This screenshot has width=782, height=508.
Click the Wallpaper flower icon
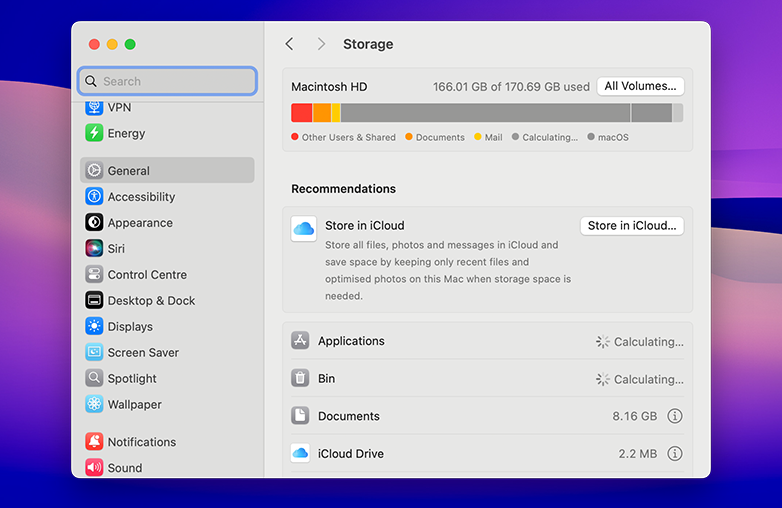pos(94,404)
